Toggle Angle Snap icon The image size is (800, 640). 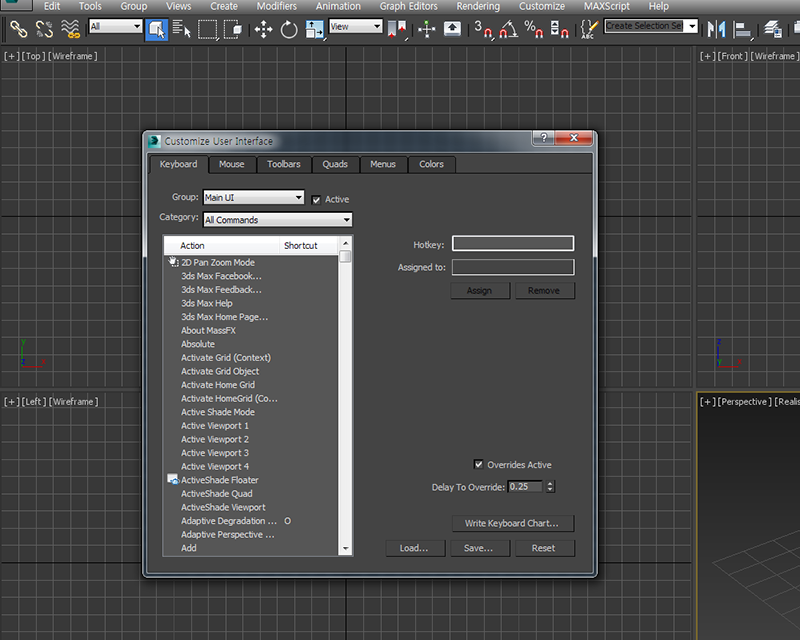click(x=508, y=29)
